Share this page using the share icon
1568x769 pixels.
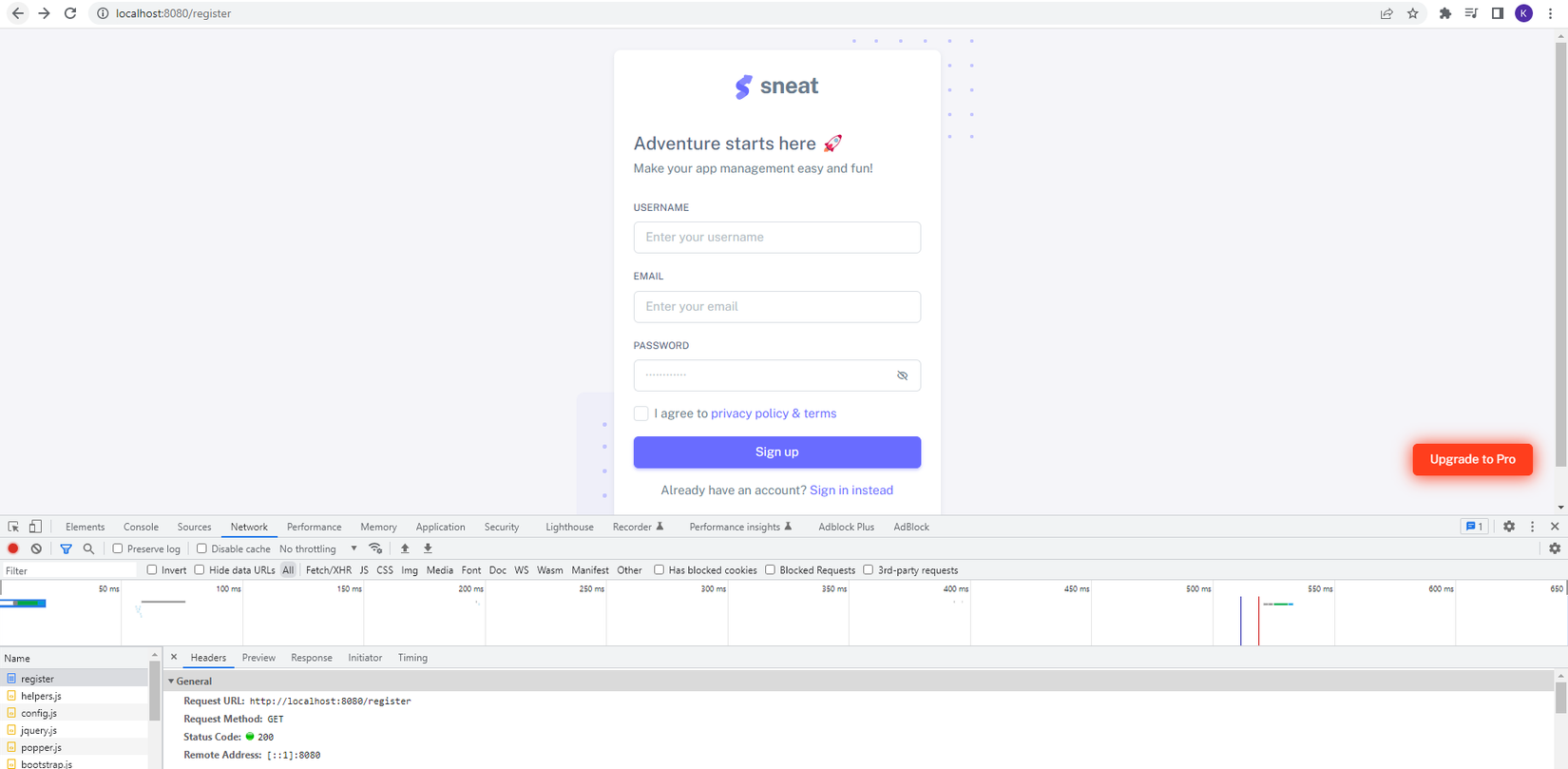(x=1386, y=13)
